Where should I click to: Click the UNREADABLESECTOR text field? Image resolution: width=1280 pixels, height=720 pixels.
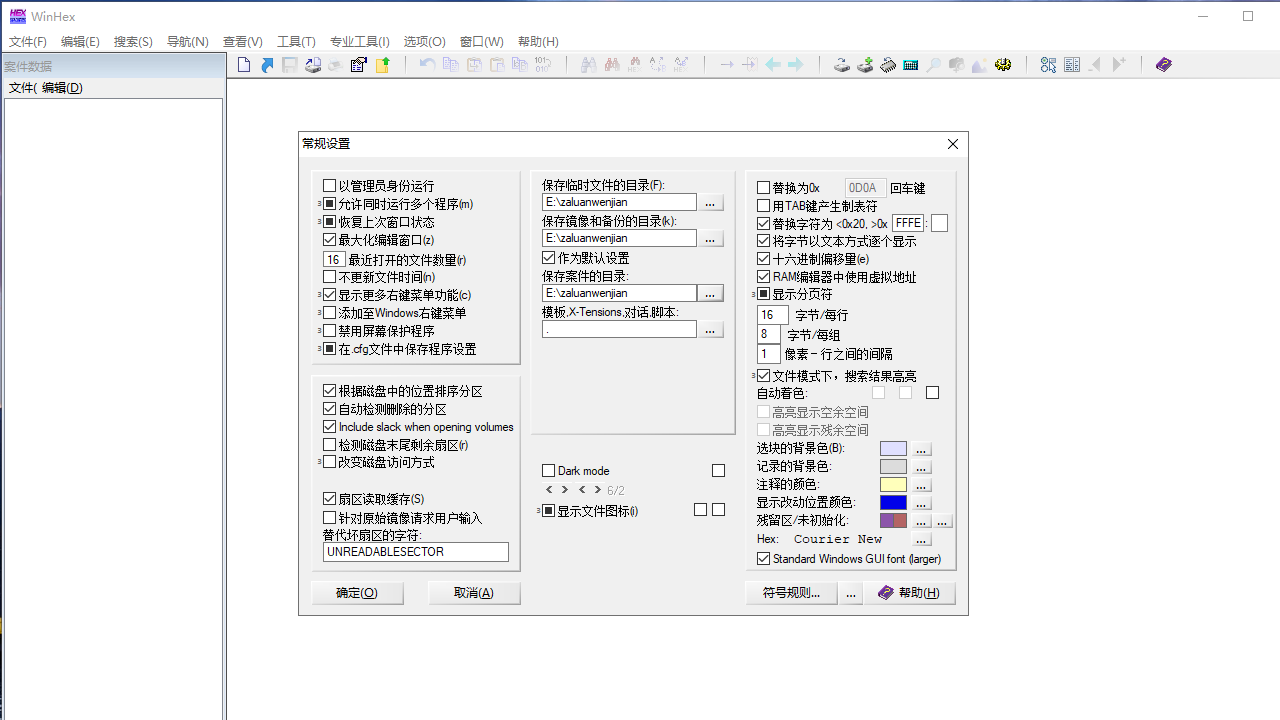coord(415,551)
